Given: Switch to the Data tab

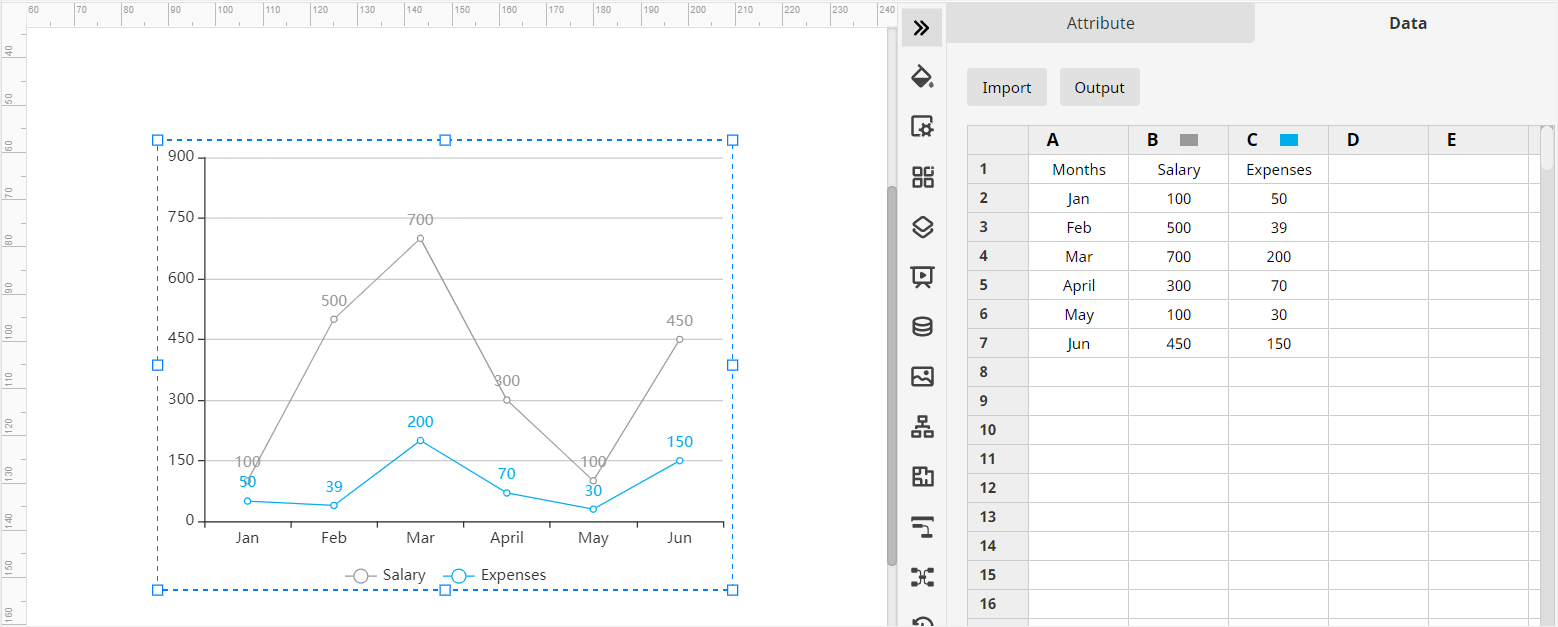Looking at the screenshot, I should tap(1406, 22).
